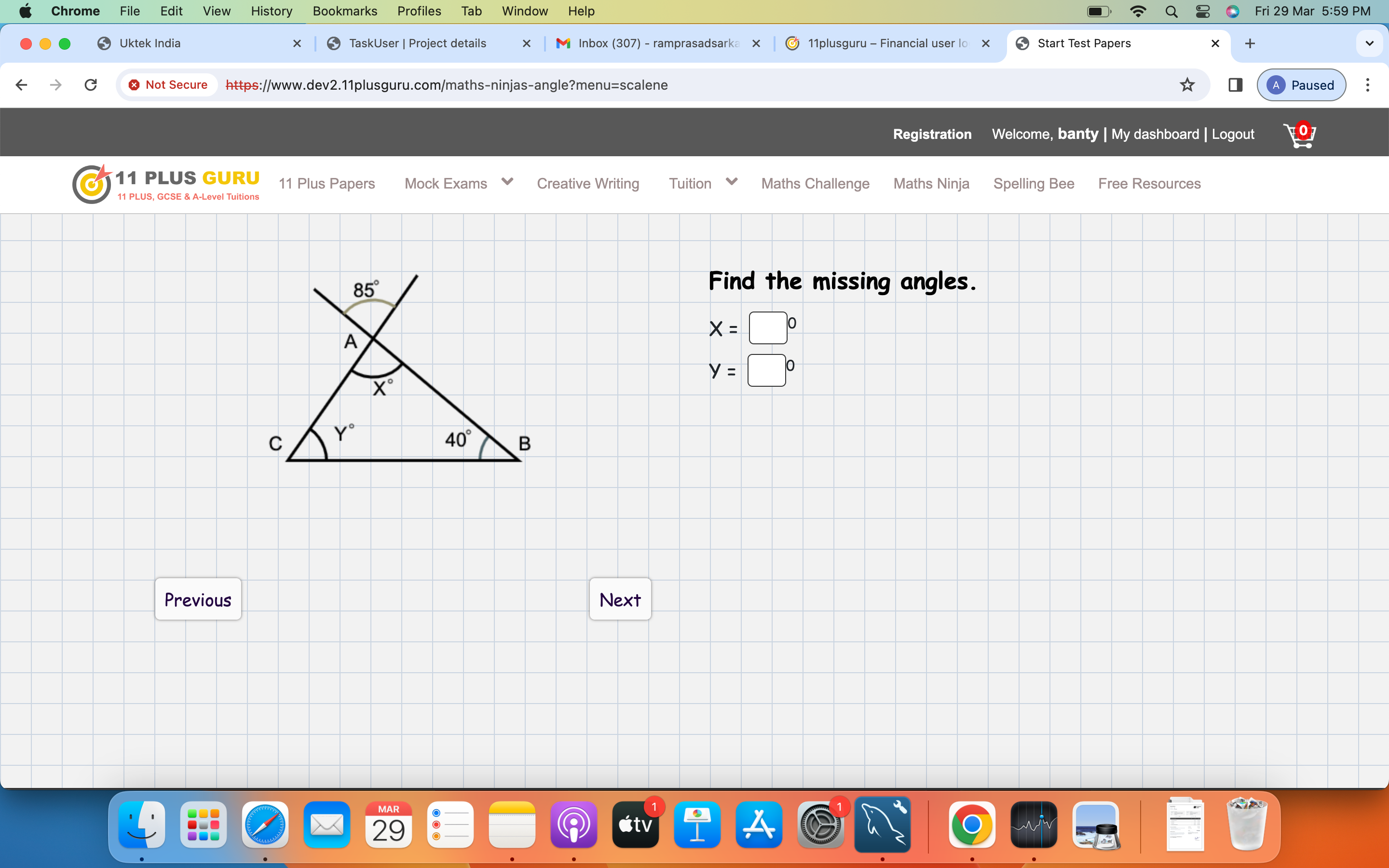Click the Paused profile button
Viewport: 1389px width, 868px height.
[x=1301, y=85]
